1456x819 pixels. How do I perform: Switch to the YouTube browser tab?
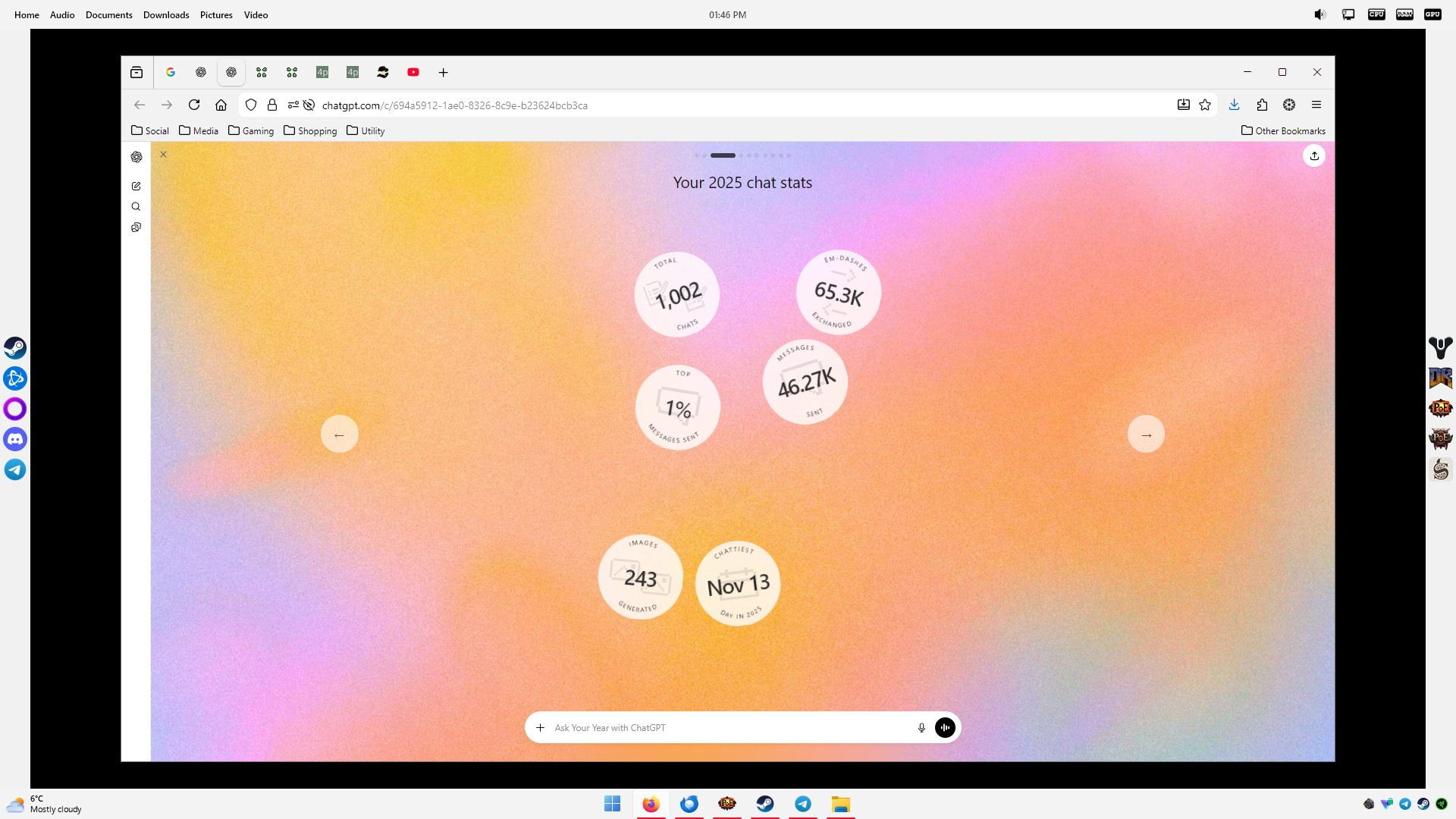tap(413, 72)
